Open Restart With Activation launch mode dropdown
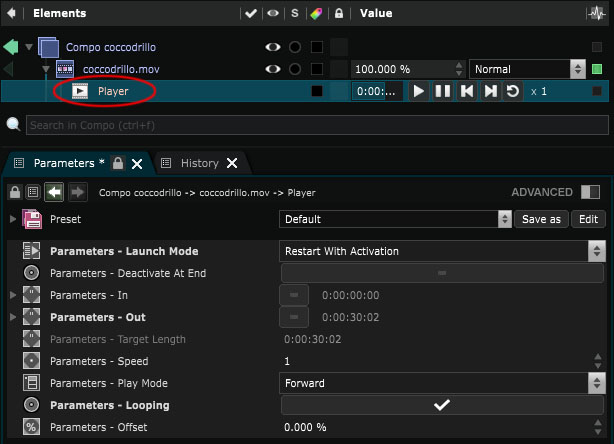Image resolution: width=614 pixels, height=444 pixels. pos(442,251)
